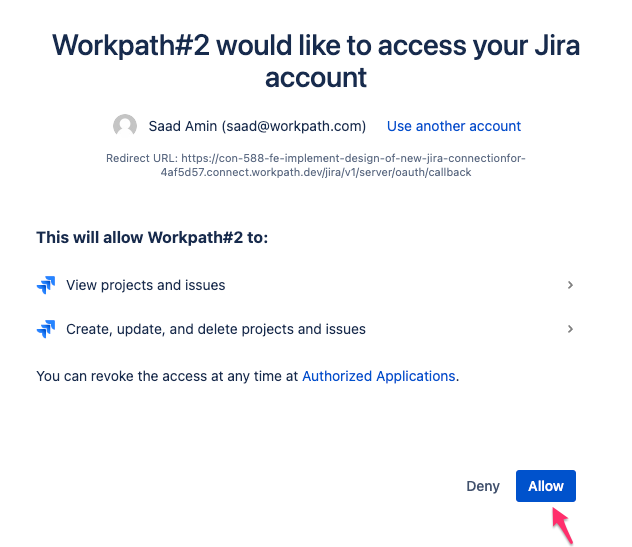This screenshot has width=632, height=547.
Task: Expand the Create, update, and delete permission chevron
Action: (x=570, y=329)
